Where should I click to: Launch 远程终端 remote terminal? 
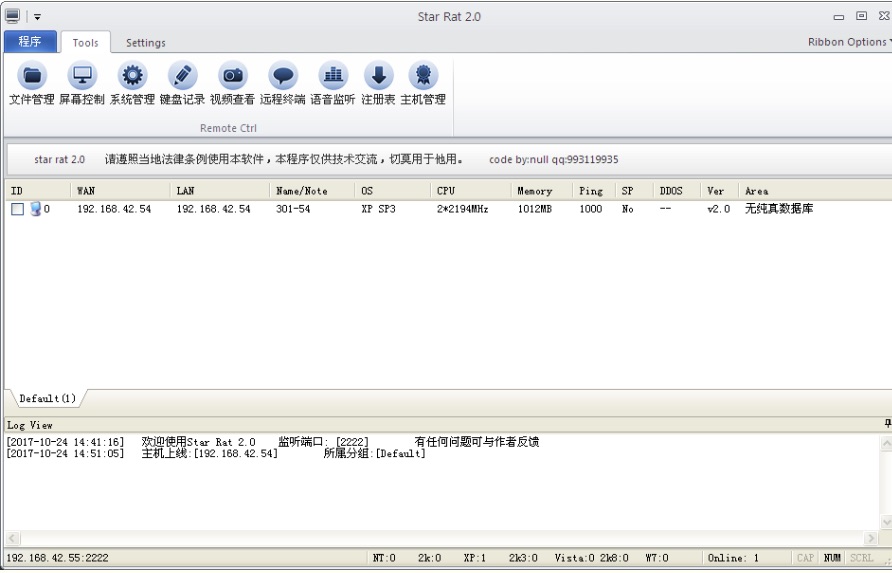(283, 83)
